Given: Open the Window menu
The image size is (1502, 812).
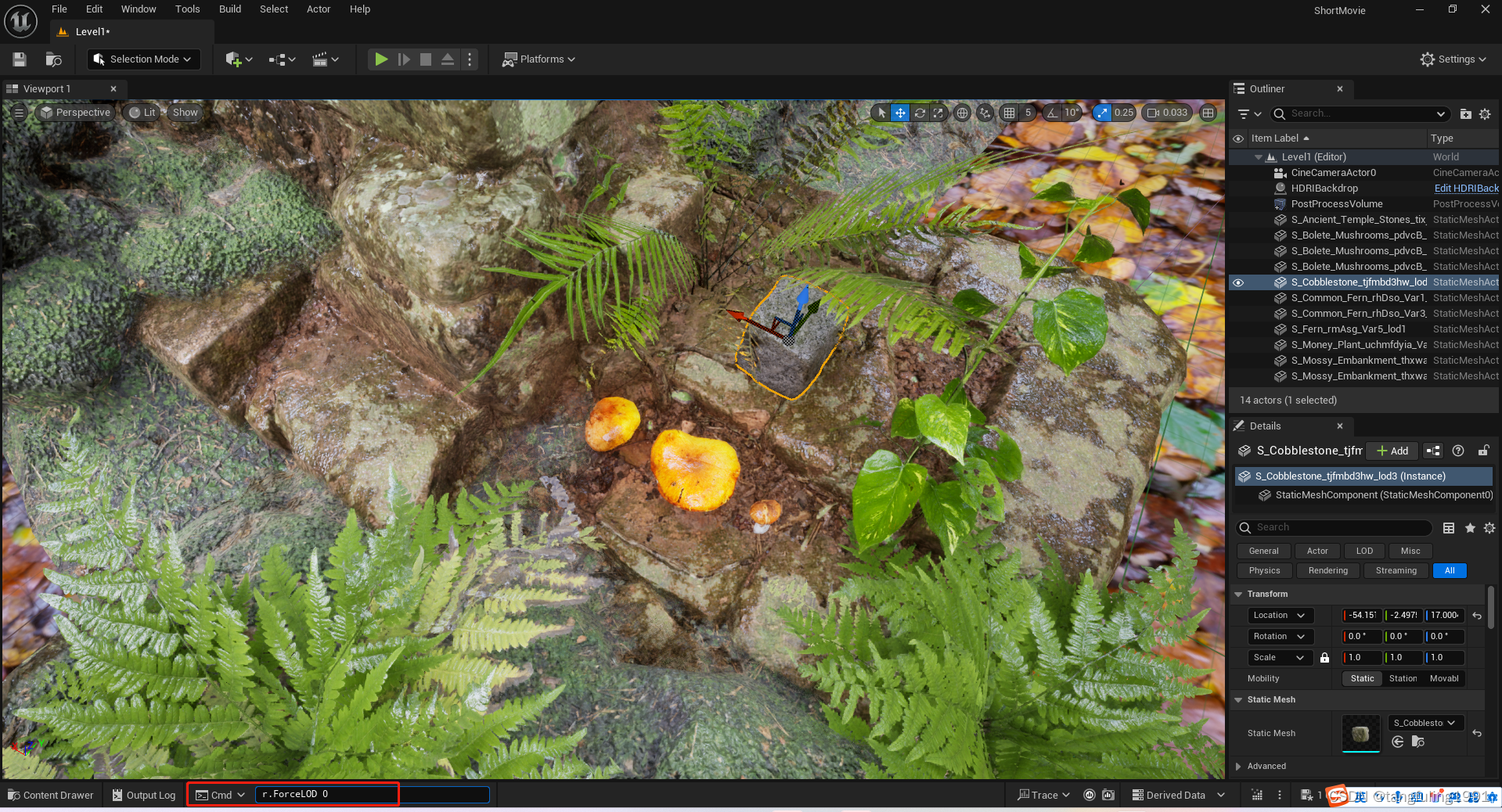Looking at the screenshot, I should pyautogui.click(x=139, y=9).
